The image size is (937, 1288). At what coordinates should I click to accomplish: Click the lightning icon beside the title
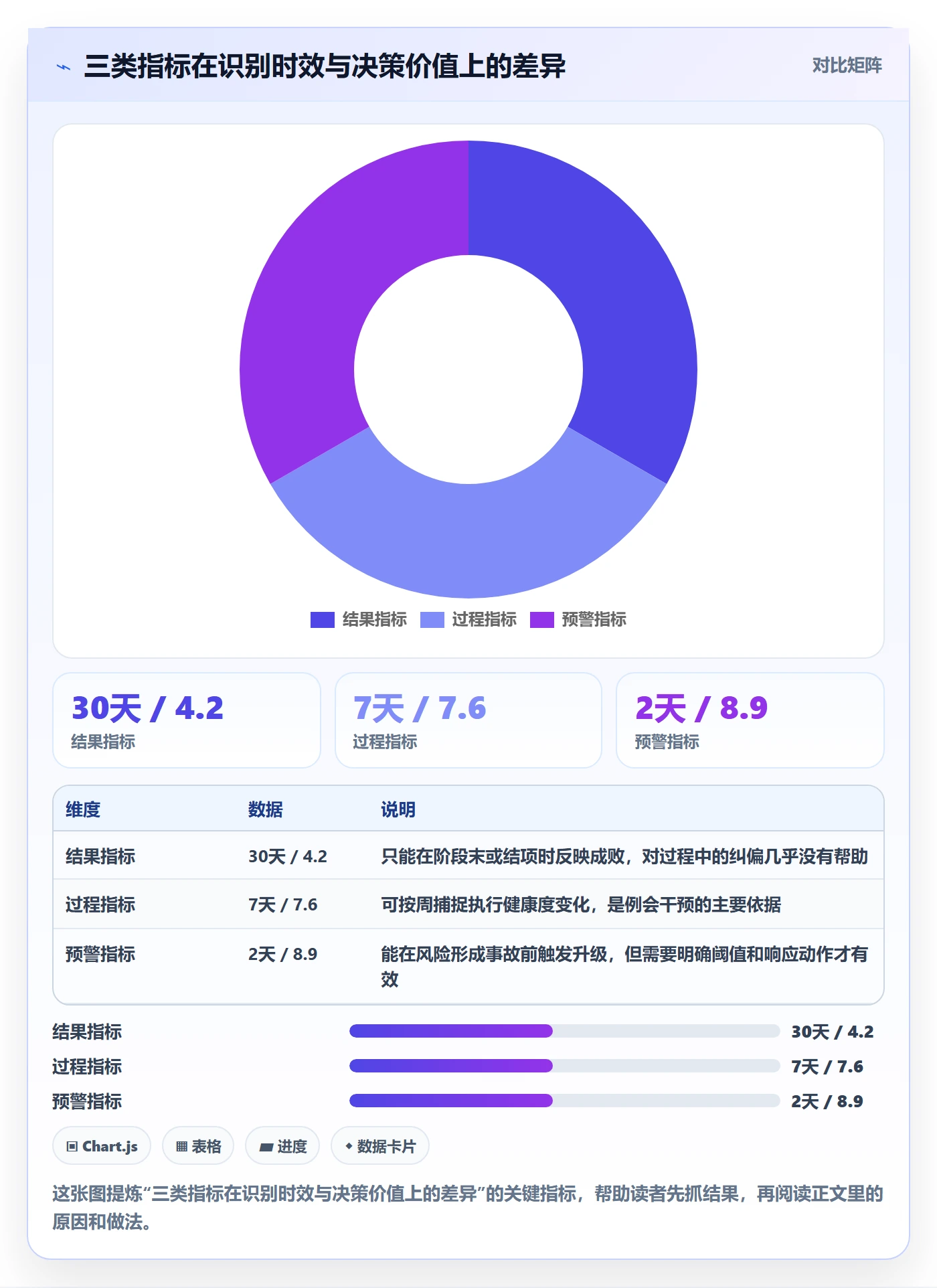(64, 67)
